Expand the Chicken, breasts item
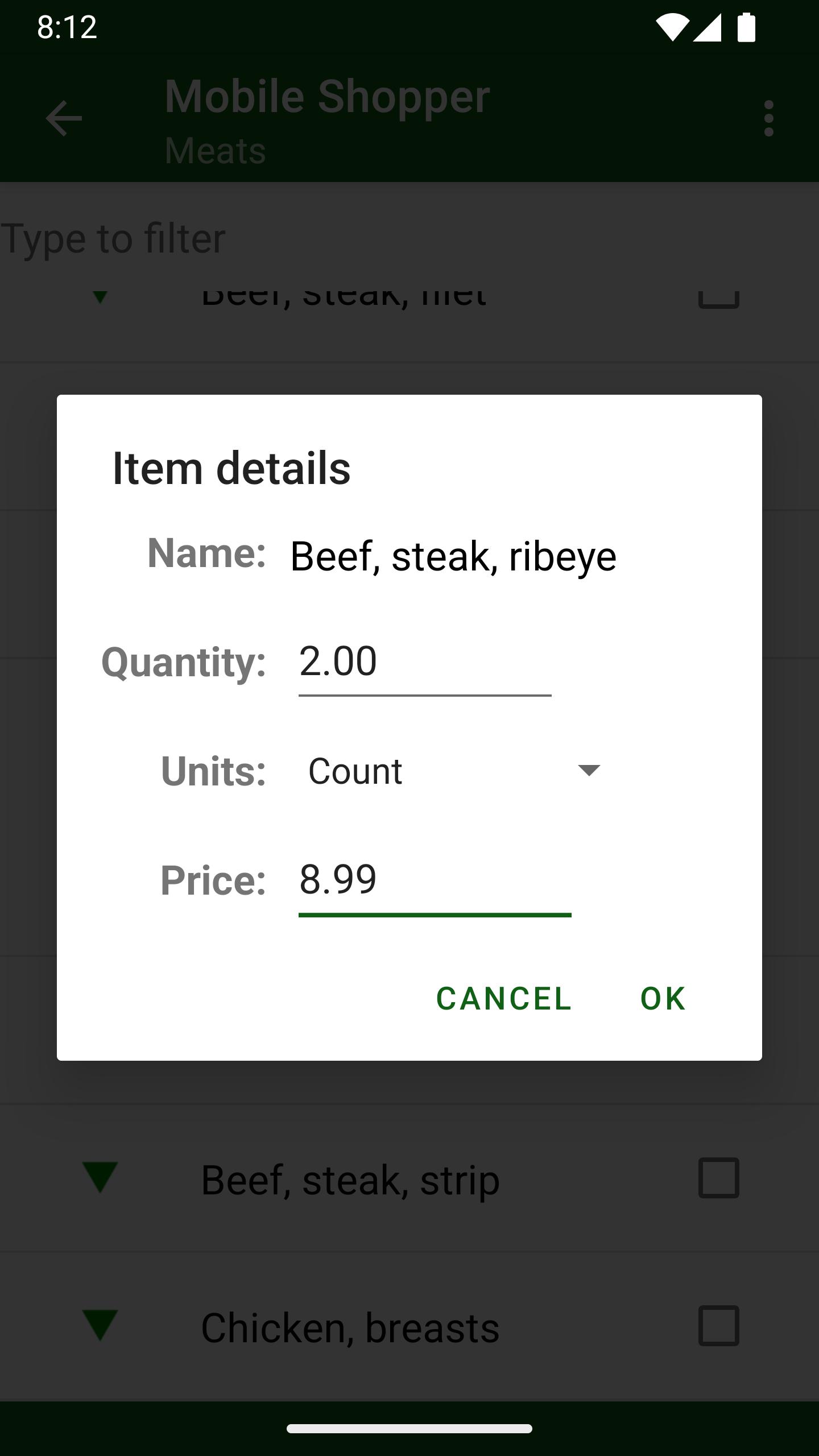The width and height of the screenshot is (819, 1456). (100, 1325)
